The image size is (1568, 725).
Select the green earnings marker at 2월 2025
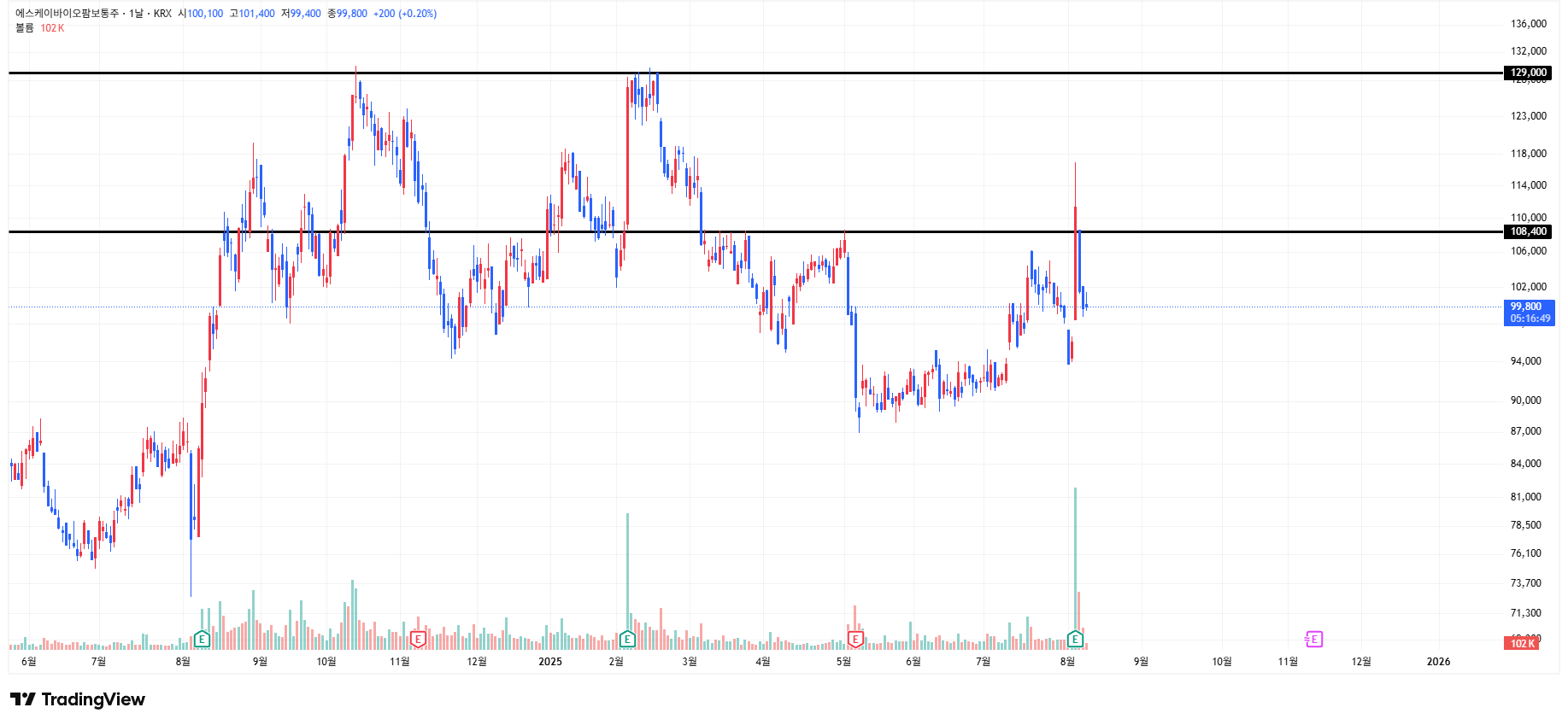pos(627,639)
